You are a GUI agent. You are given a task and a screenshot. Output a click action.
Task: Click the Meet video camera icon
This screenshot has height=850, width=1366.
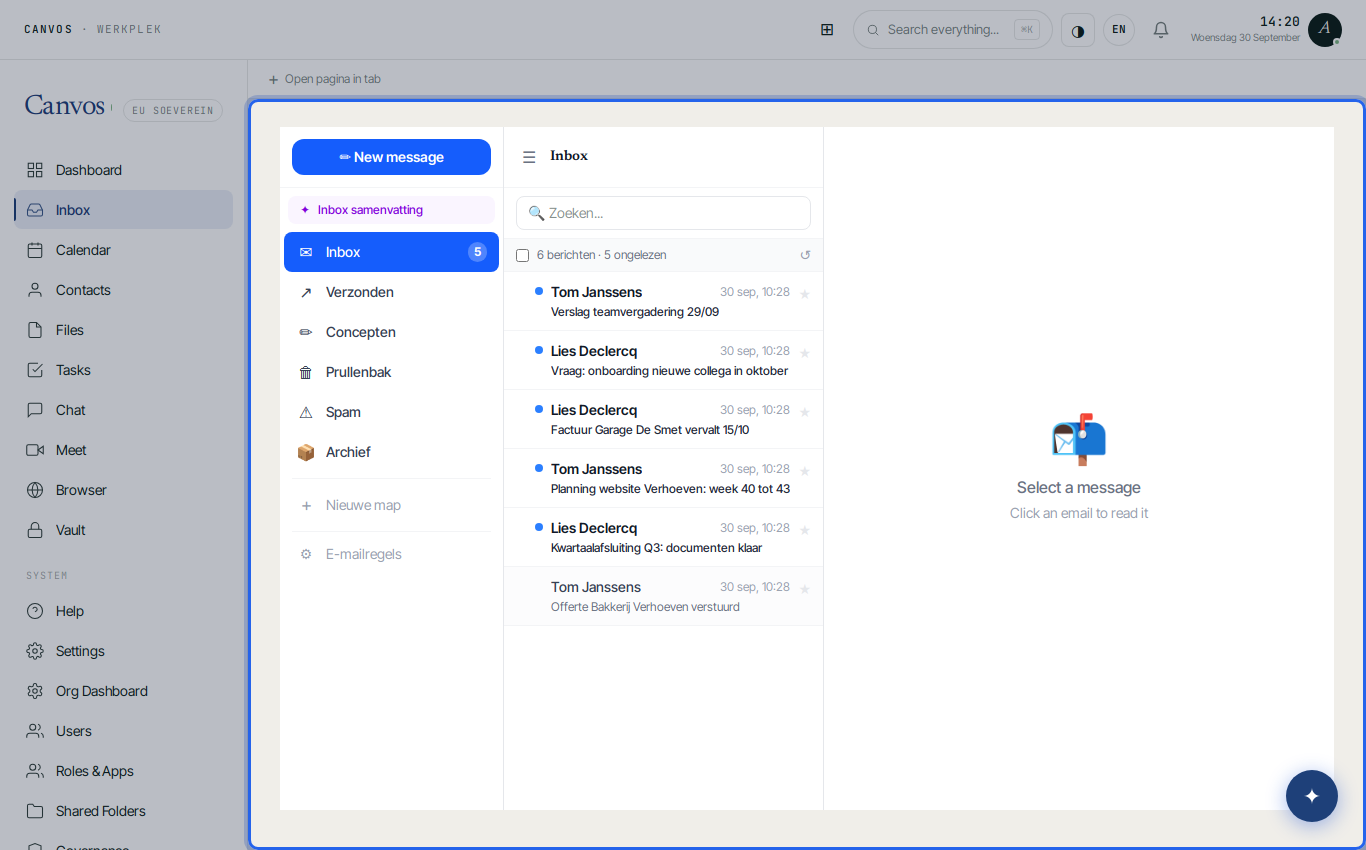pos(35,450)
